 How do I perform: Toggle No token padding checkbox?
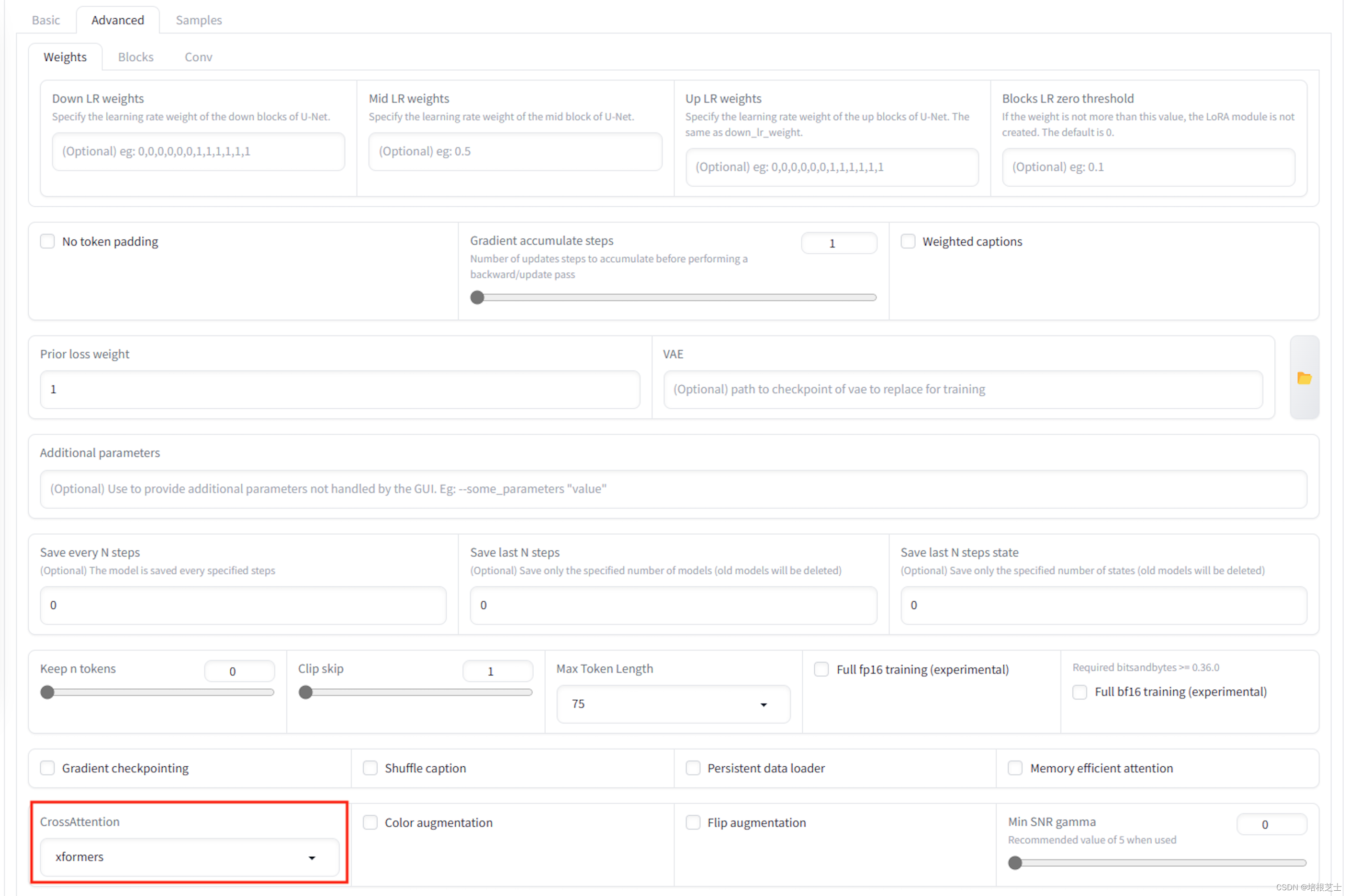point(47,241)
